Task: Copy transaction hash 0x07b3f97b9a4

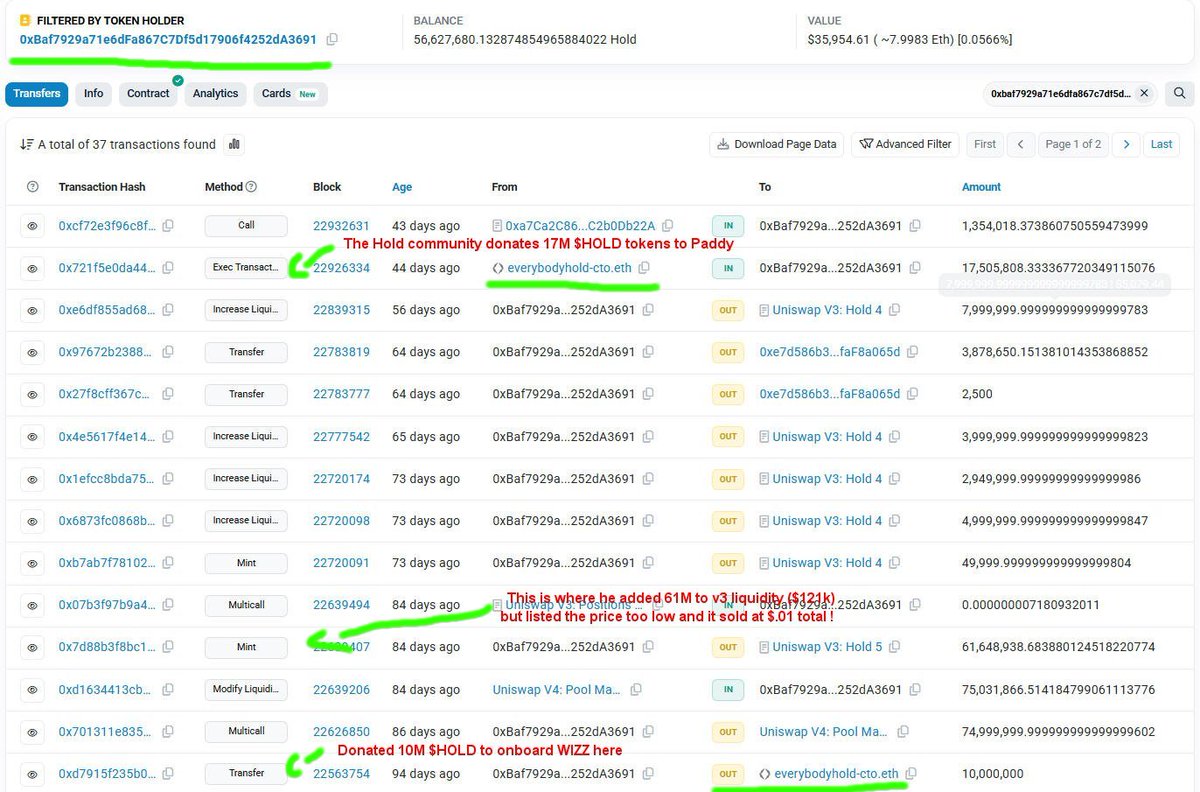Action: click(x=168, y=605)
